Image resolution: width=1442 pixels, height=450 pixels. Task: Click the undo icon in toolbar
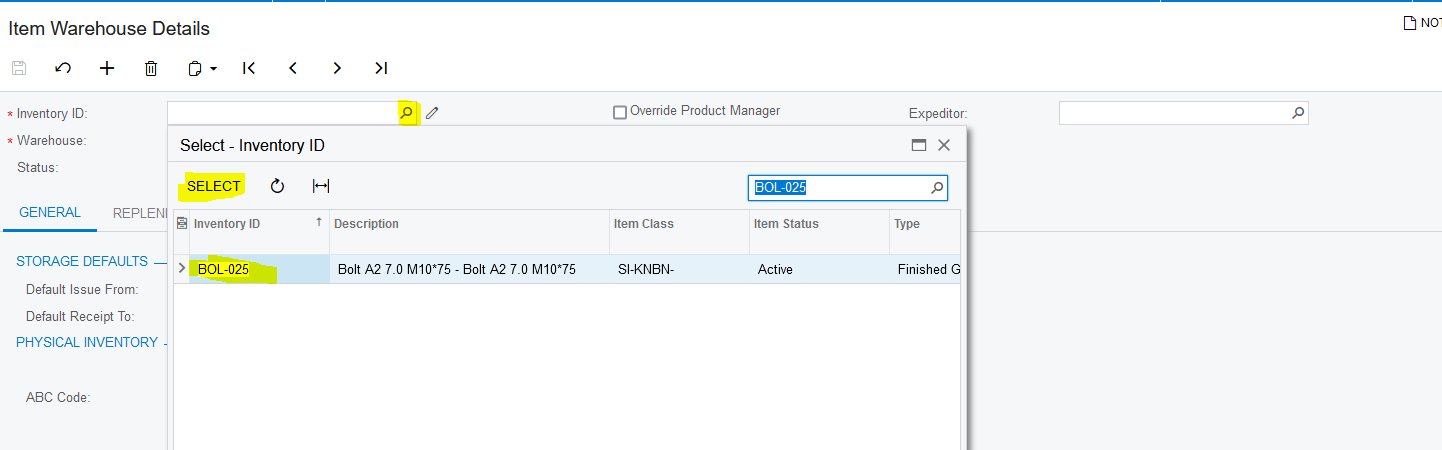pyautogui.click(x=63, y=68)
